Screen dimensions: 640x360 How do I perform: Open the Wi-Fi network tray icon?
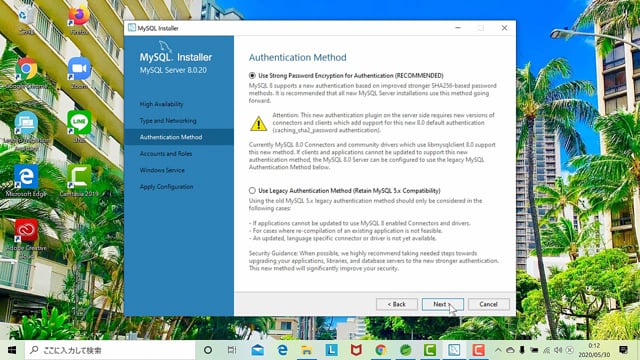[546, 350]
